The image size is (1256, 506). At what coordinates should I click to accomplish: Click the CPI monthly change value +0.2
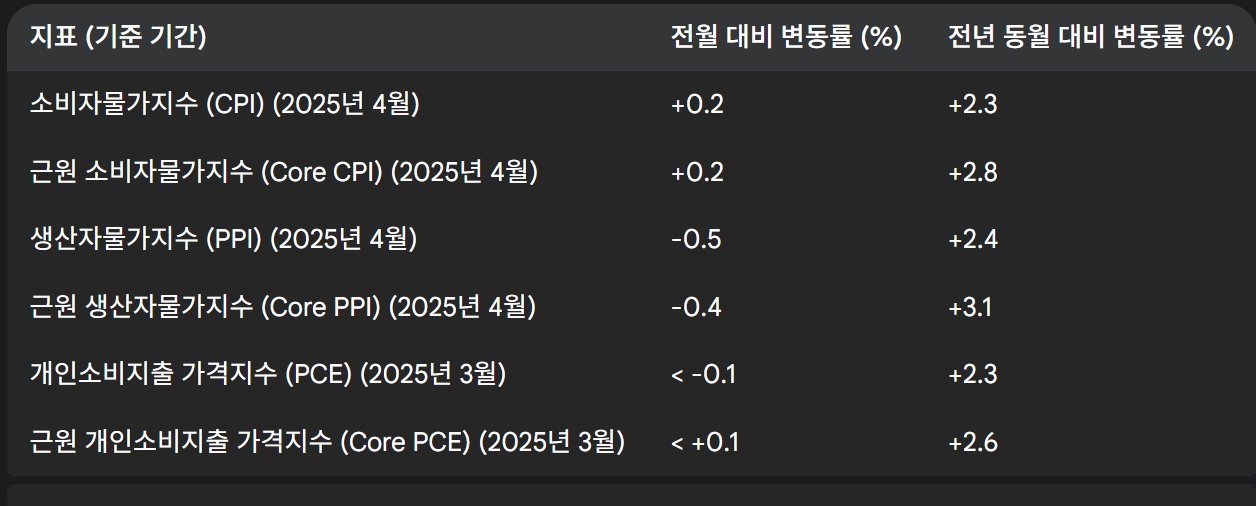(697, 105)
